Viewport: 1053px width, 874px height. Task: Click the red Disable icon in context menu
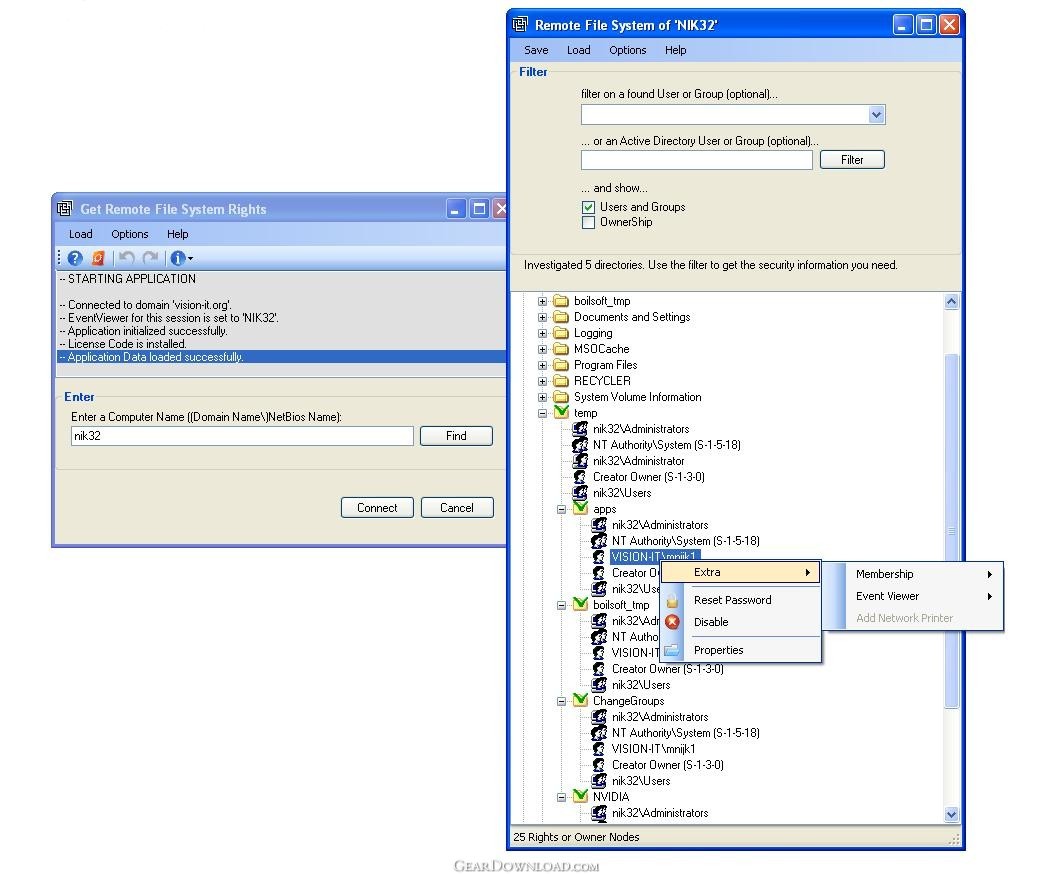(672, 622)
